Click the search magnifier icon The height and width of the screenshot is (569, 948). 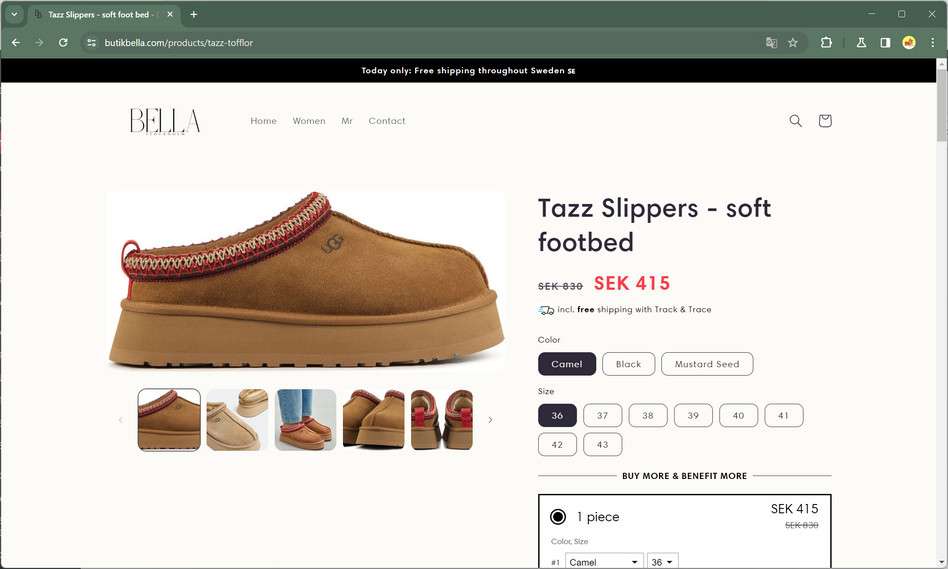pos(795,121)
